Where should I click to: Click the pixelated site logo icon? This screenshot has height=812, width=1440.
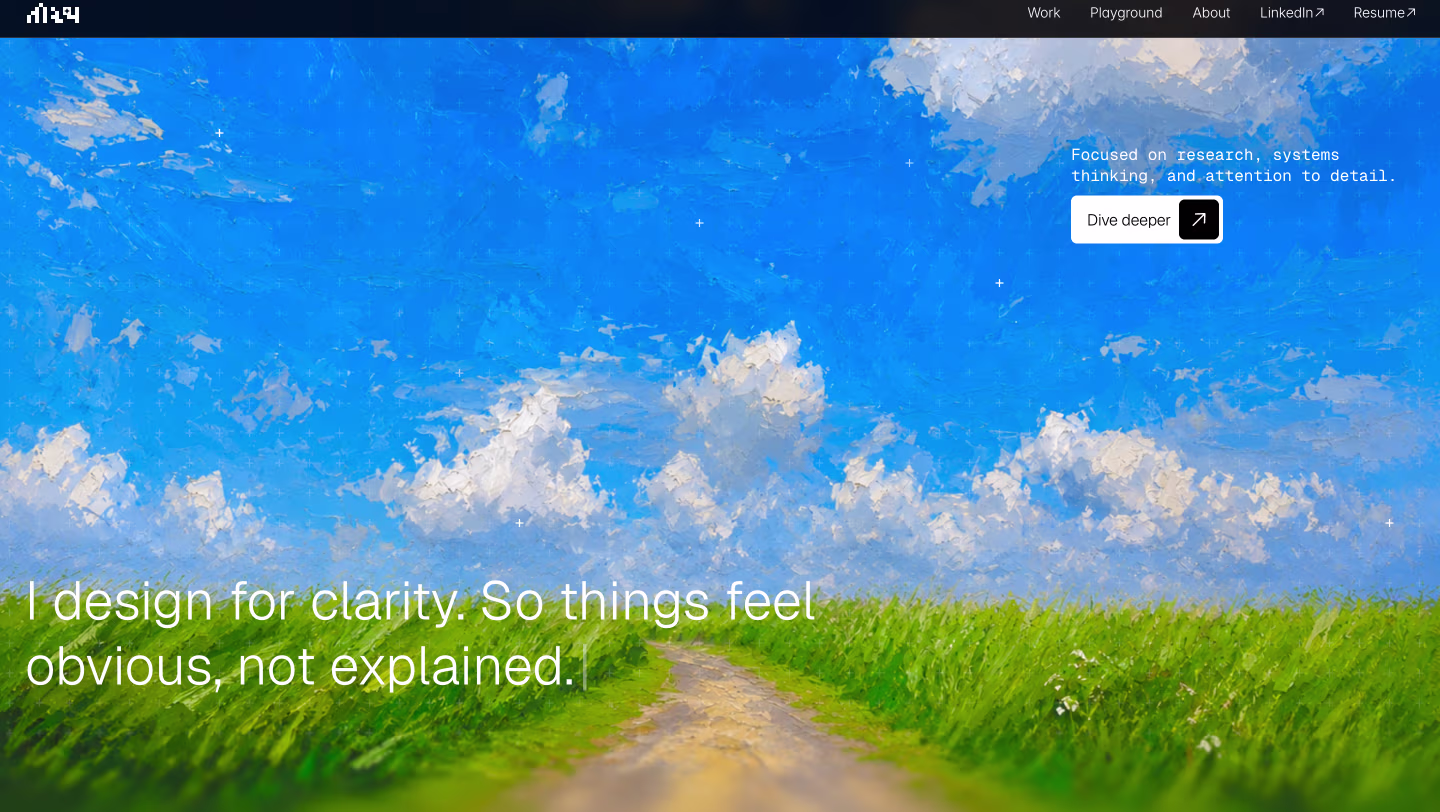click(53, 13)
